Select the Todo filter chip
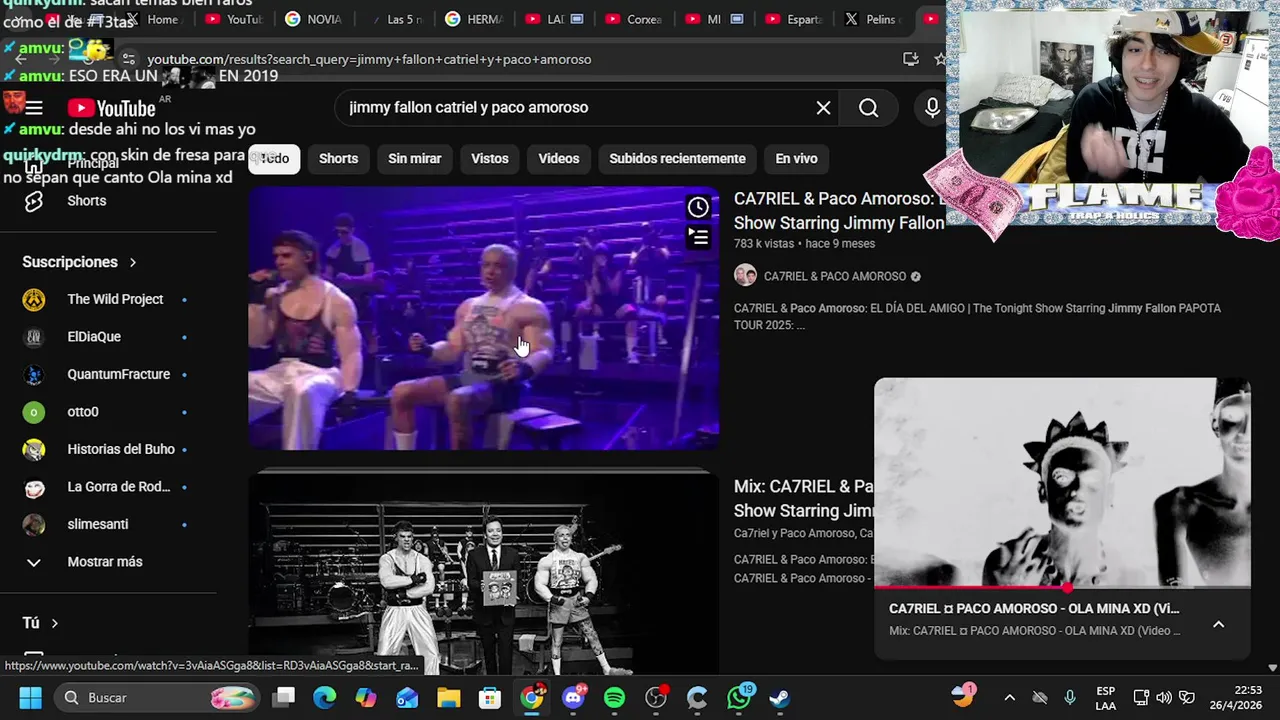 [274, 158]
